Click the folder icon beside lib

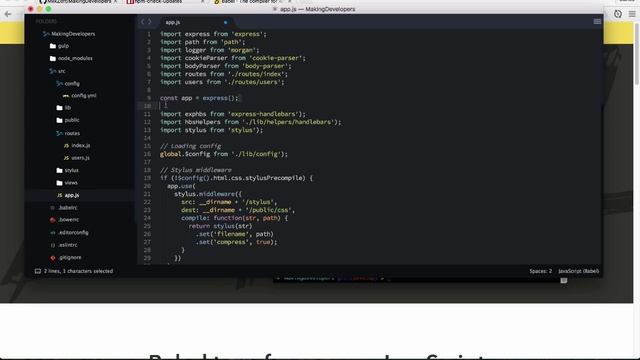tap(59, 108)
